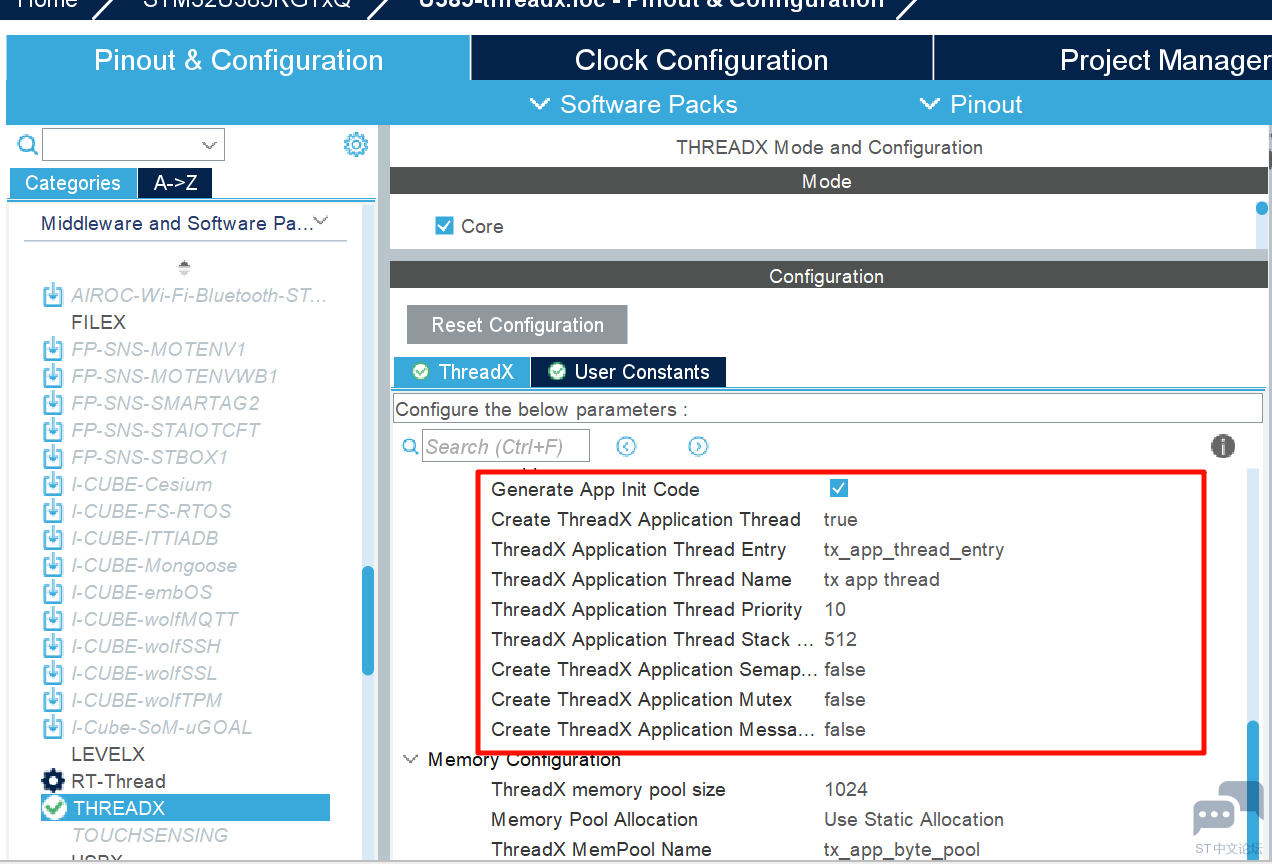Click download icon beside I-CUBE-wolfTPM

52,701
